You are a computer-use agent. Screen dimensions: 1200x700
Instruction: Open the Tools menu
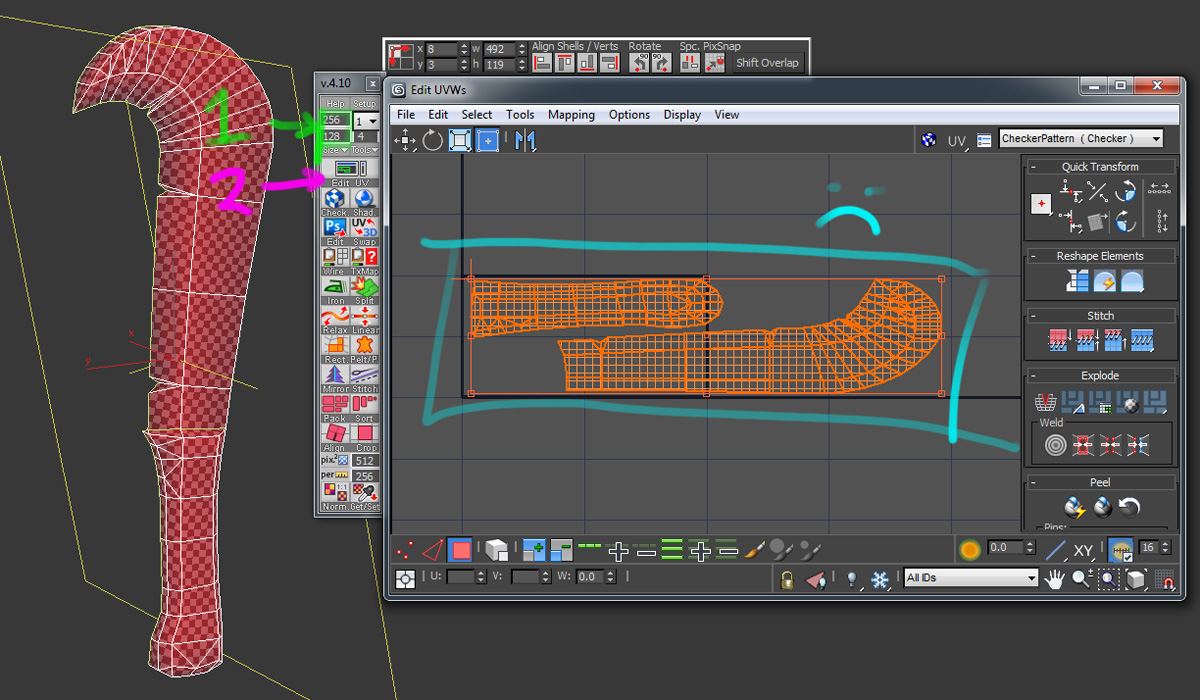tap(520, 115)
